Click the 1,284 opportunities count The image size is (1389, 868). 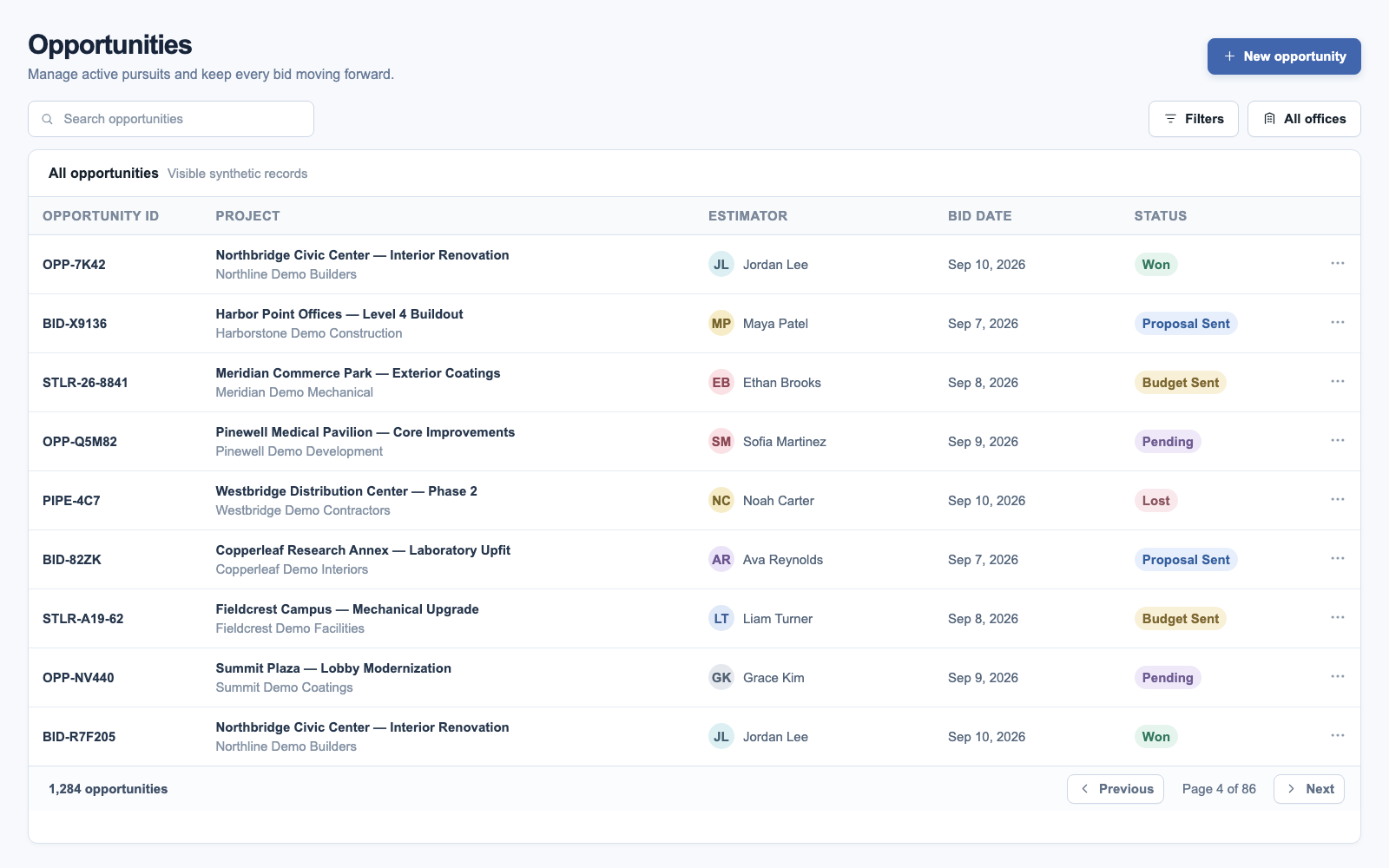point(109,789)
